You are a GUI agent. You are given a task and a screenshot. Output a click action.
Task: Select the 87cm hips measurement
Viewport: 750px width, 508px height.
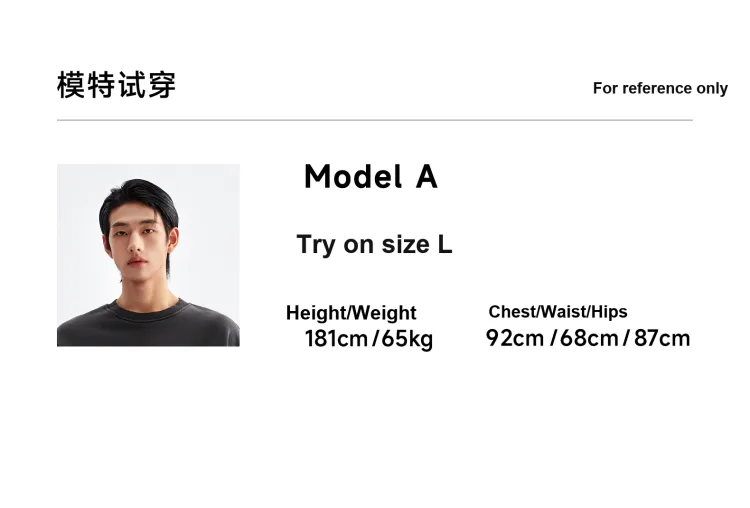[662, 338]
